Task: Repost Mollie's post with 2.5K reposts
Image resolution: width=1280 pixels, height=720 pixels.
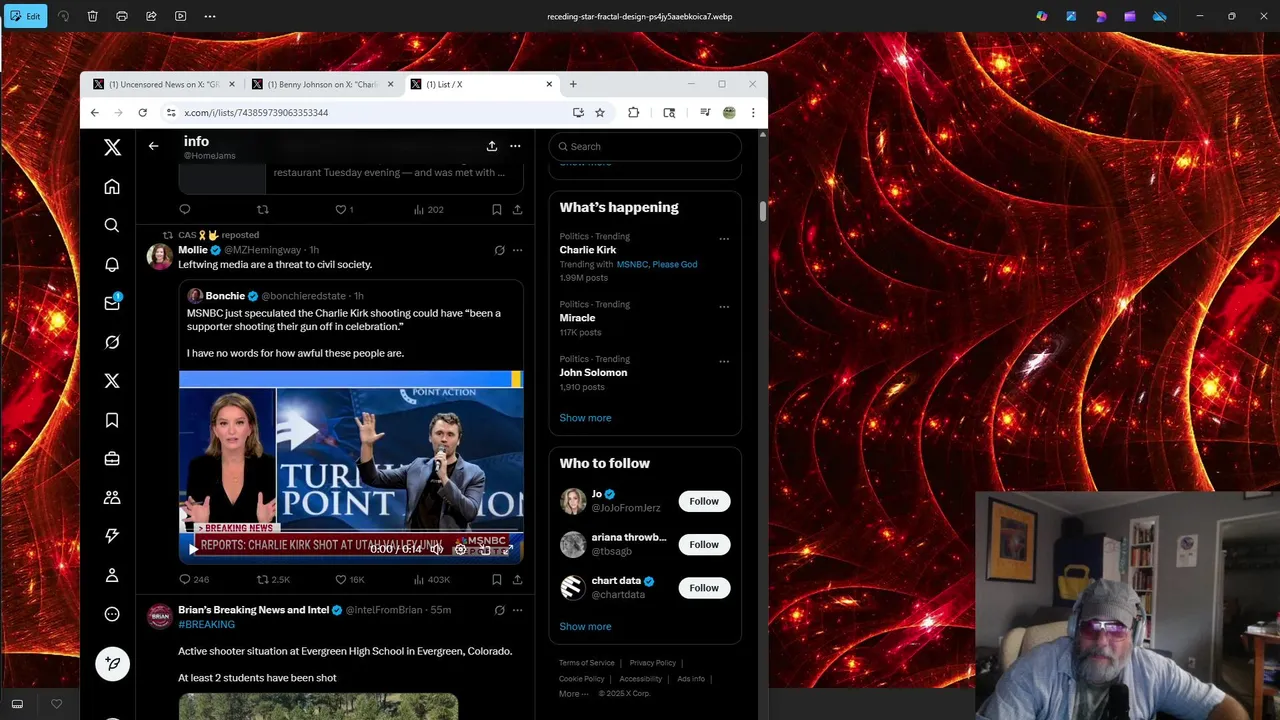Action: pos(273,579)
